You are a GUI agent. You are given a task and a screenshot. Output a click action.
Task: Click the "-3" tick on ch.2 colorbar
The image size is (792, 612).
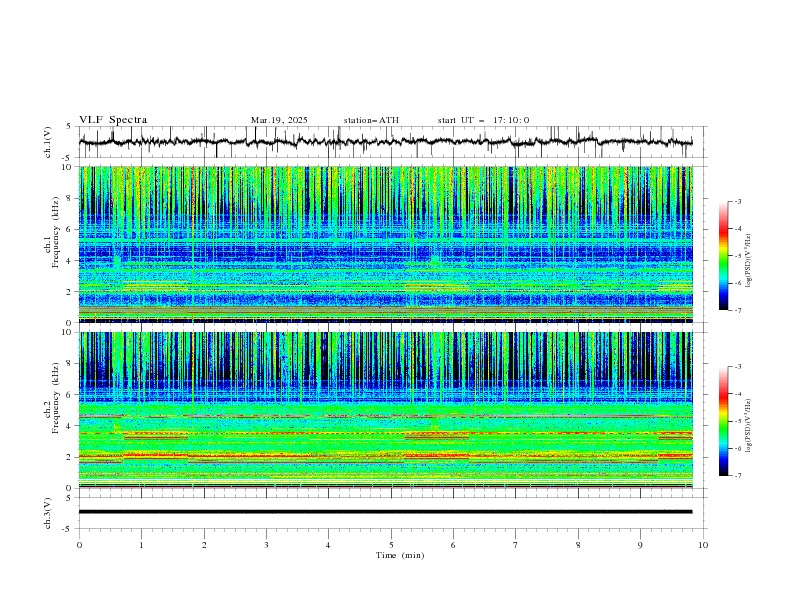click(738, 367)
